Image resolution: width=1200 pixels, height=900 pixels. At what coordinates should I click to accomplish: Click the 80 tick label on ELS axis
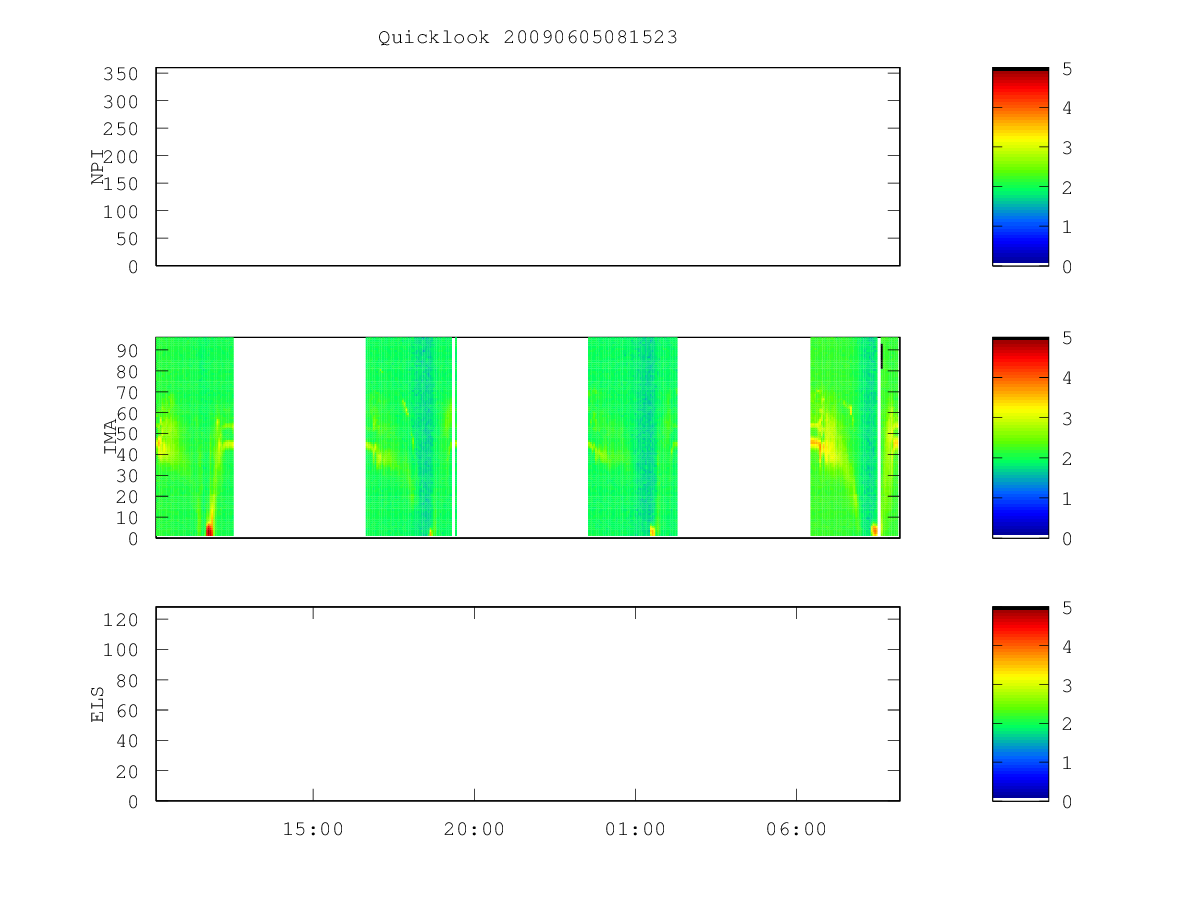coord(127,680)
